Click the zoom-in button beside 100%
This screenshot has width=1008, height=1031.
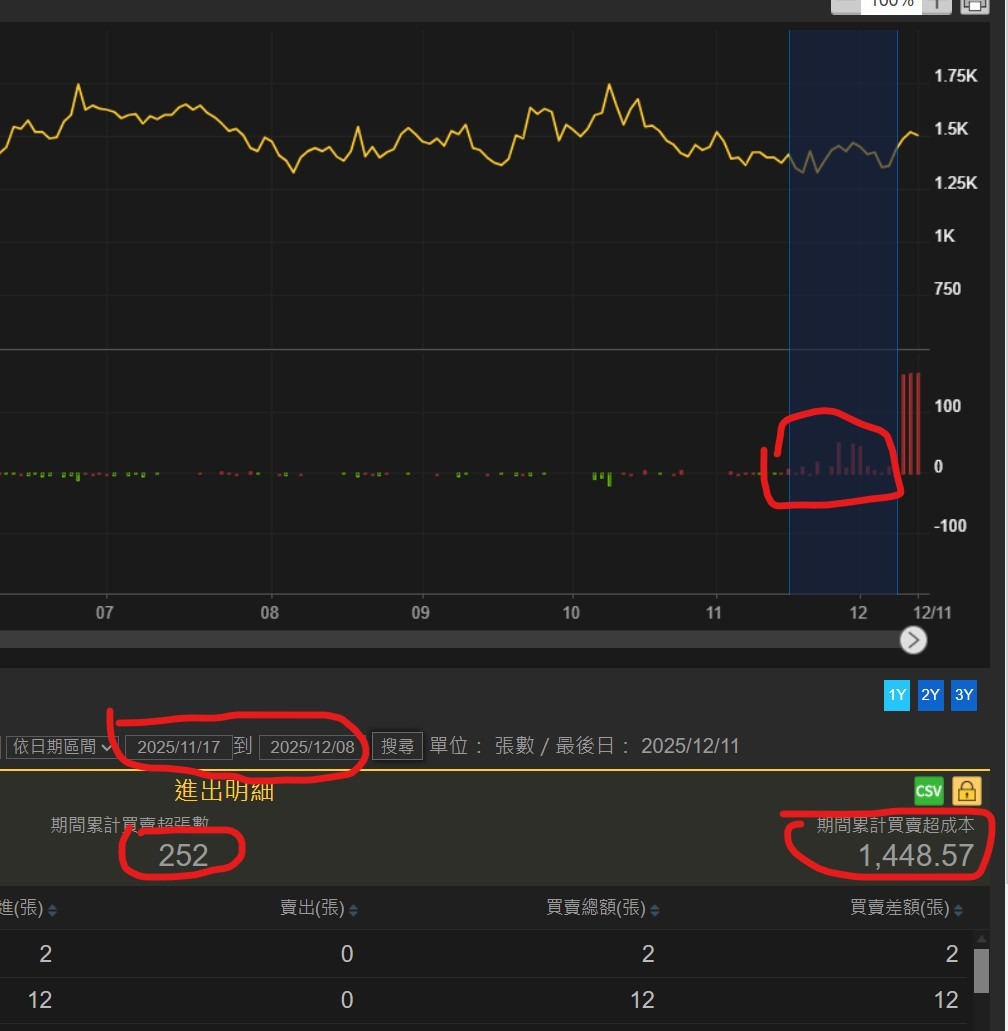[937, 5]
